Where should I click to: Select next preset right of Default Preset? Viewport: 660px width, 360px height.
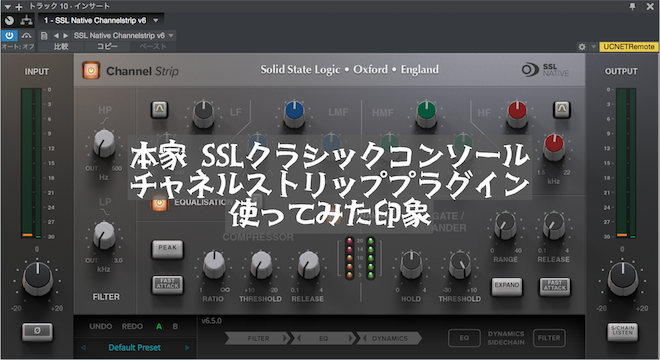coord(187,348)
